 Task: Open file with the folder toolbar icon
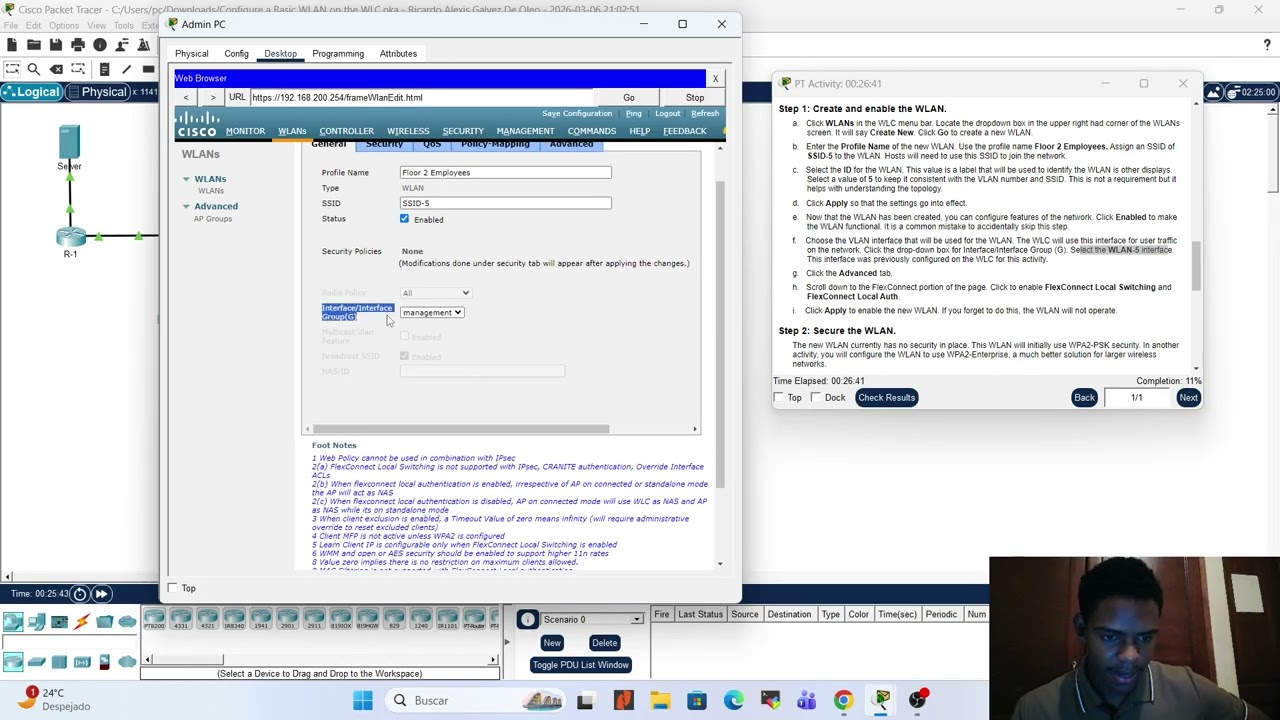coord(34,45)
